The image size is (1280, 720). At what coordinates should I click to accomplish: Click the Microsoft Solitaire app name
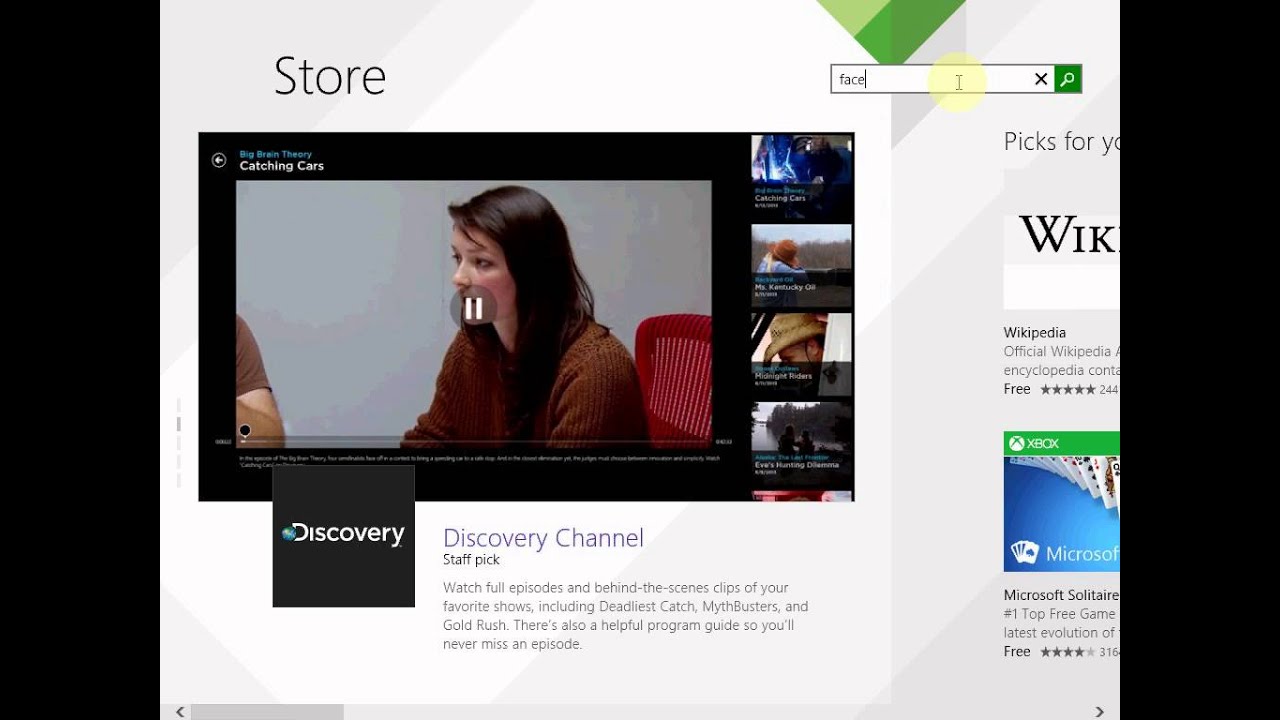click(1061, 595)
